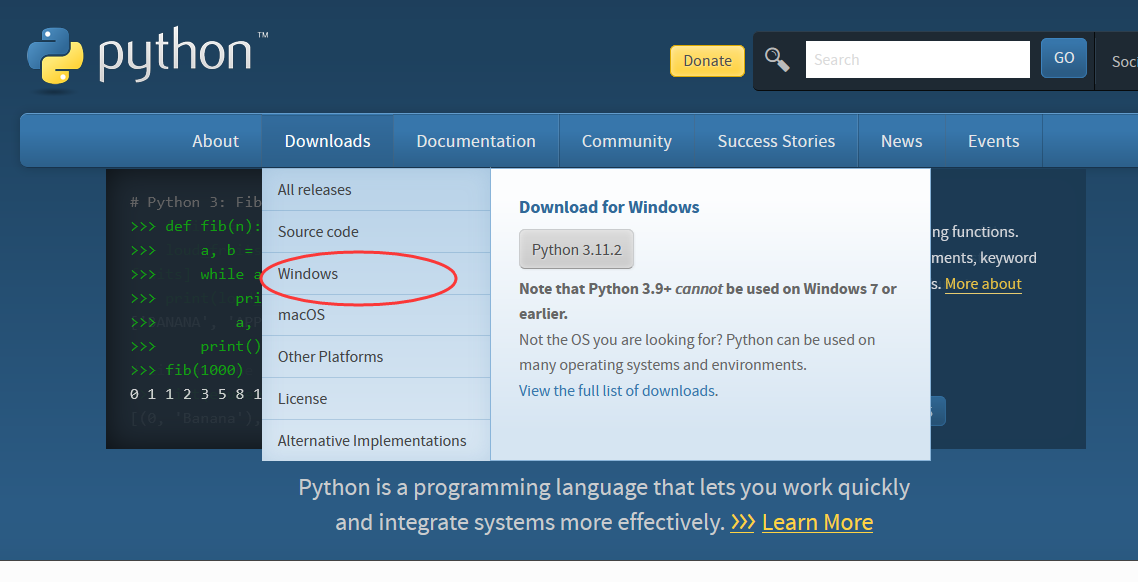Go to the Community section
Image resolution: width=1138 pixels, height=582 pixels.
[626, 141]
